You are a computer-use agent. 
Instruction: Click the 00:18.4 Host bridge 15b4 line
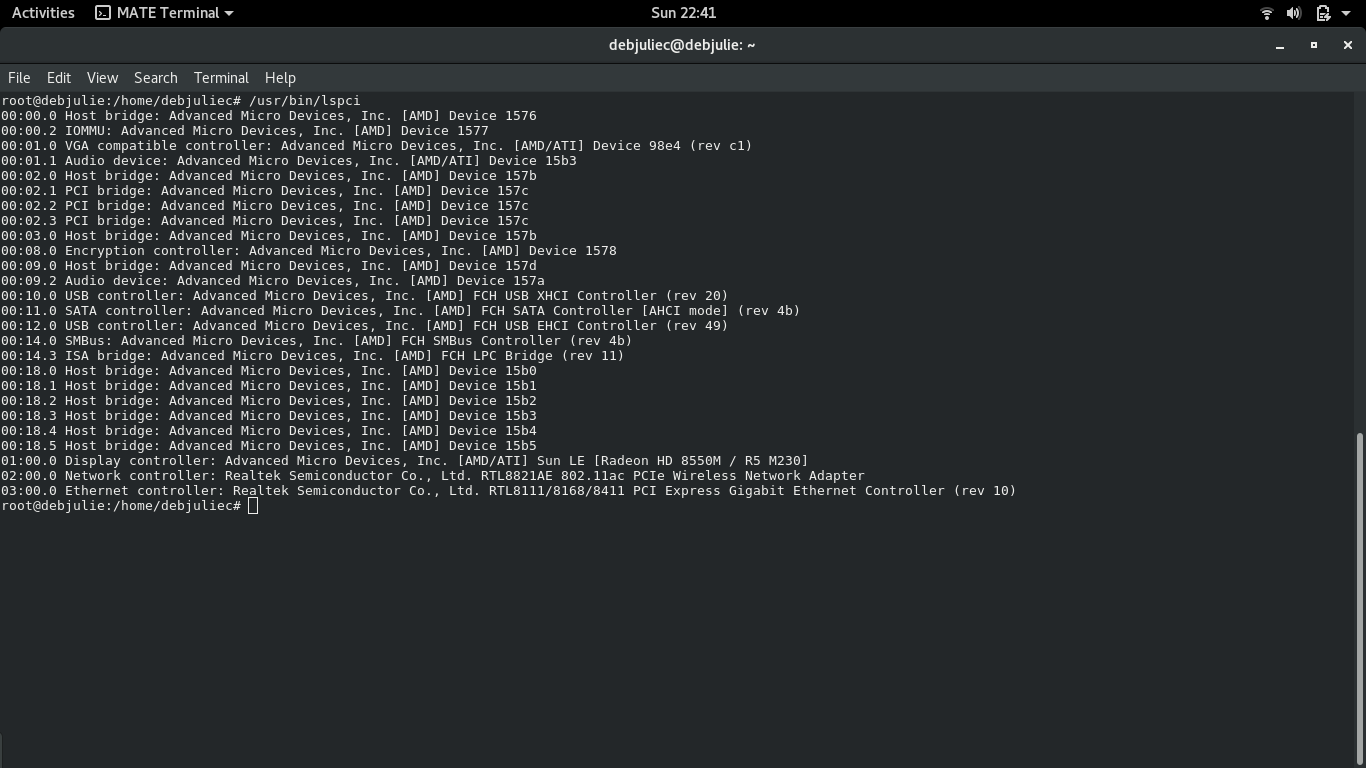(269, 431)
